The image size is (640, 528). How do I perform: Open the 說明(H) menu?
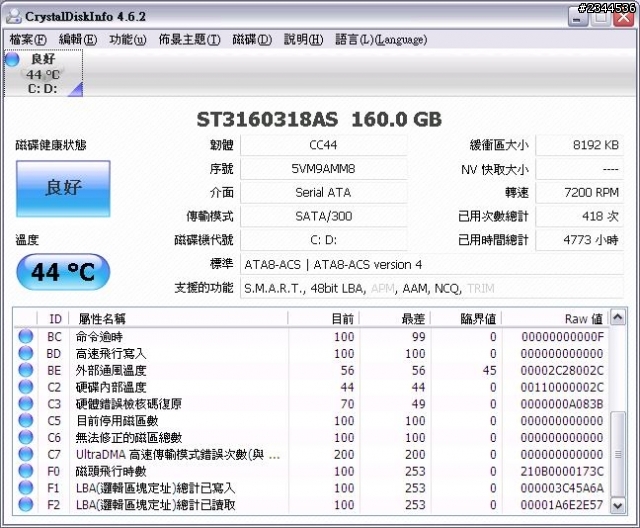[x=303, y=40]
